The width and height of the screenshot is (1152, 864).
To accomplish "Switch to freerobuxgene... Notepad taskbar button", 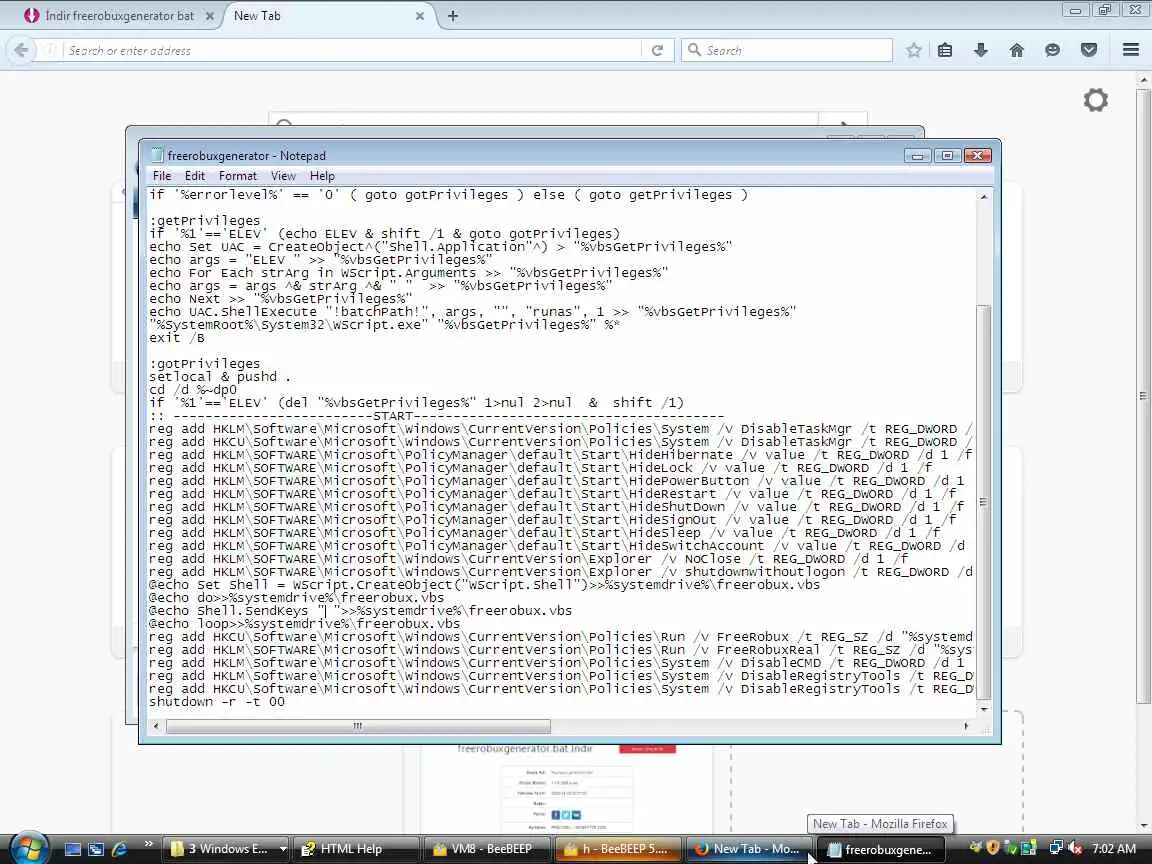I will 880,849.
